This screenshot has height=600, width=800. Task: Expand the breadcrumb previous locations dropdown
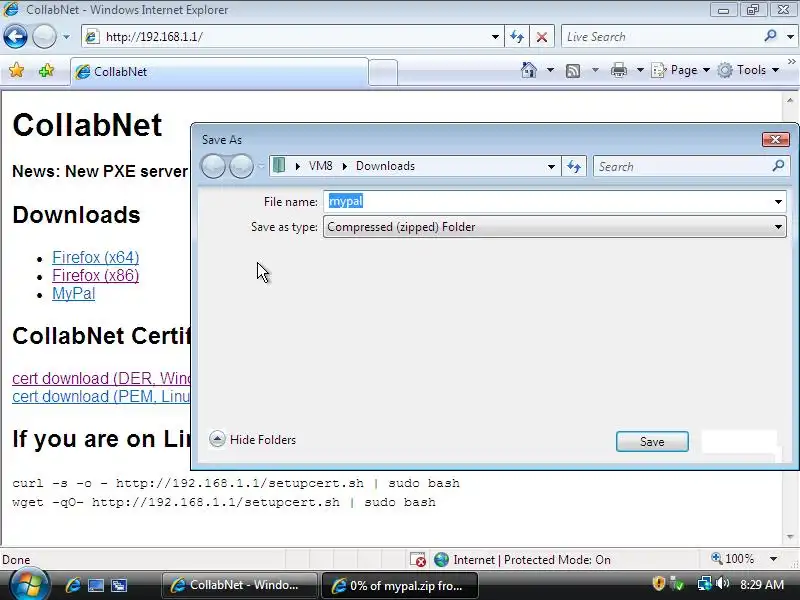point(551,166)
